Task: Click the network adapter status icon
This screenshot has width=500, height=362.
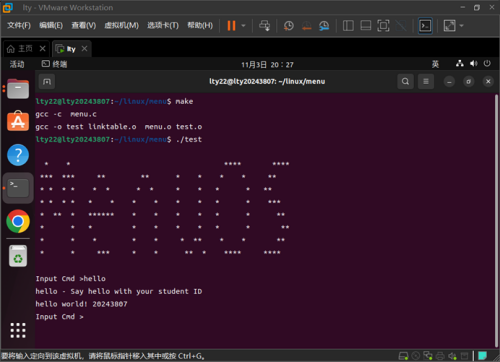Action: 428,356
